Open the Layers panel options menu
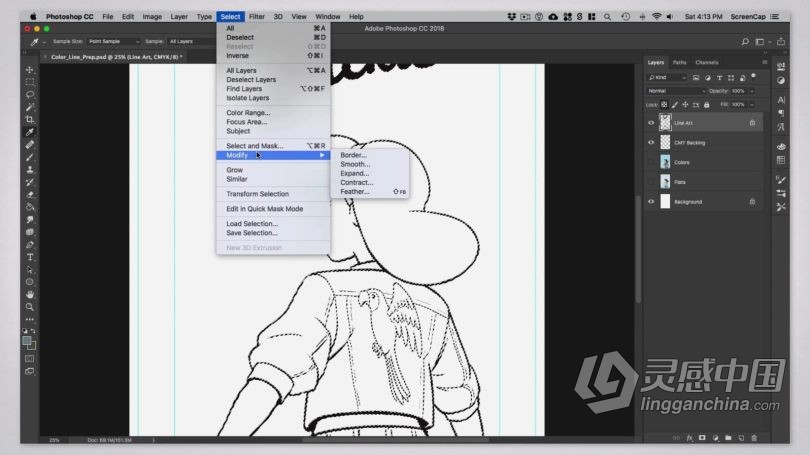The width and height of the screenshot is (810, 455). (x=765, y=62)
